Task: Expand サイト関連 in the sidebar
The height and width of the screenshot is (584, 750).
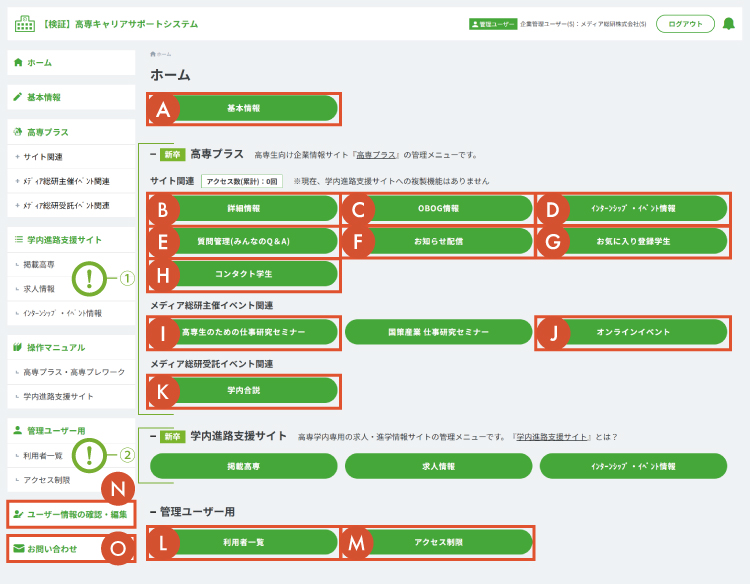Action: 40,157
